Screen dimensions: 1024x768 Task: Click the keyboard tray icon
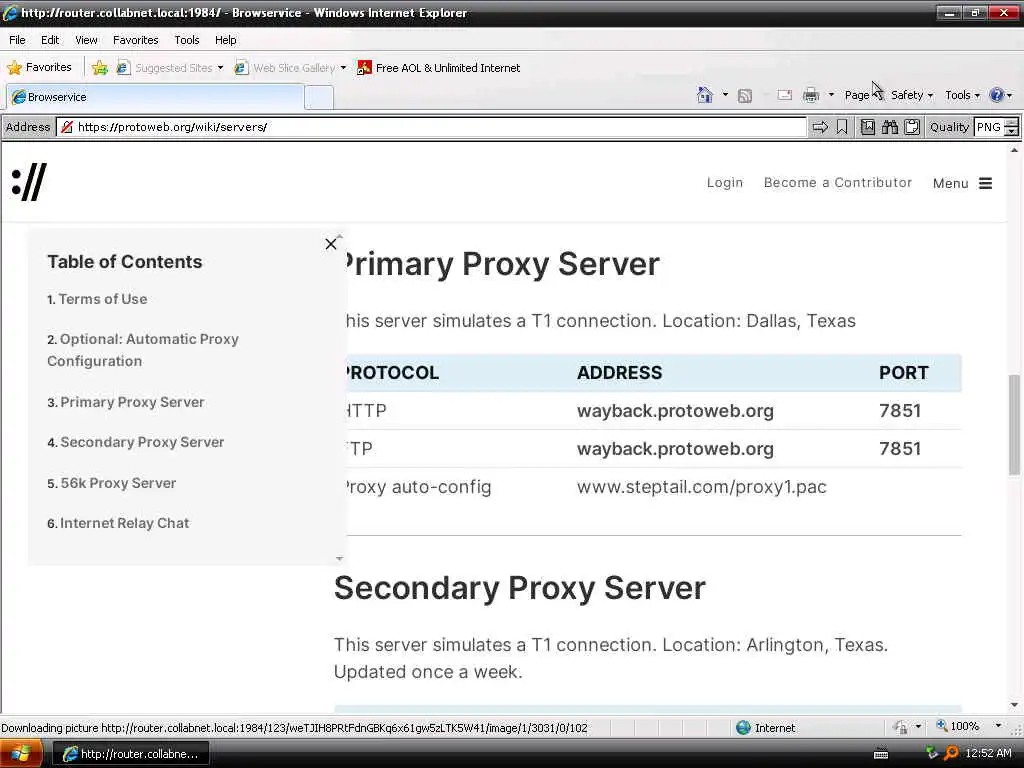coord(881,754)
